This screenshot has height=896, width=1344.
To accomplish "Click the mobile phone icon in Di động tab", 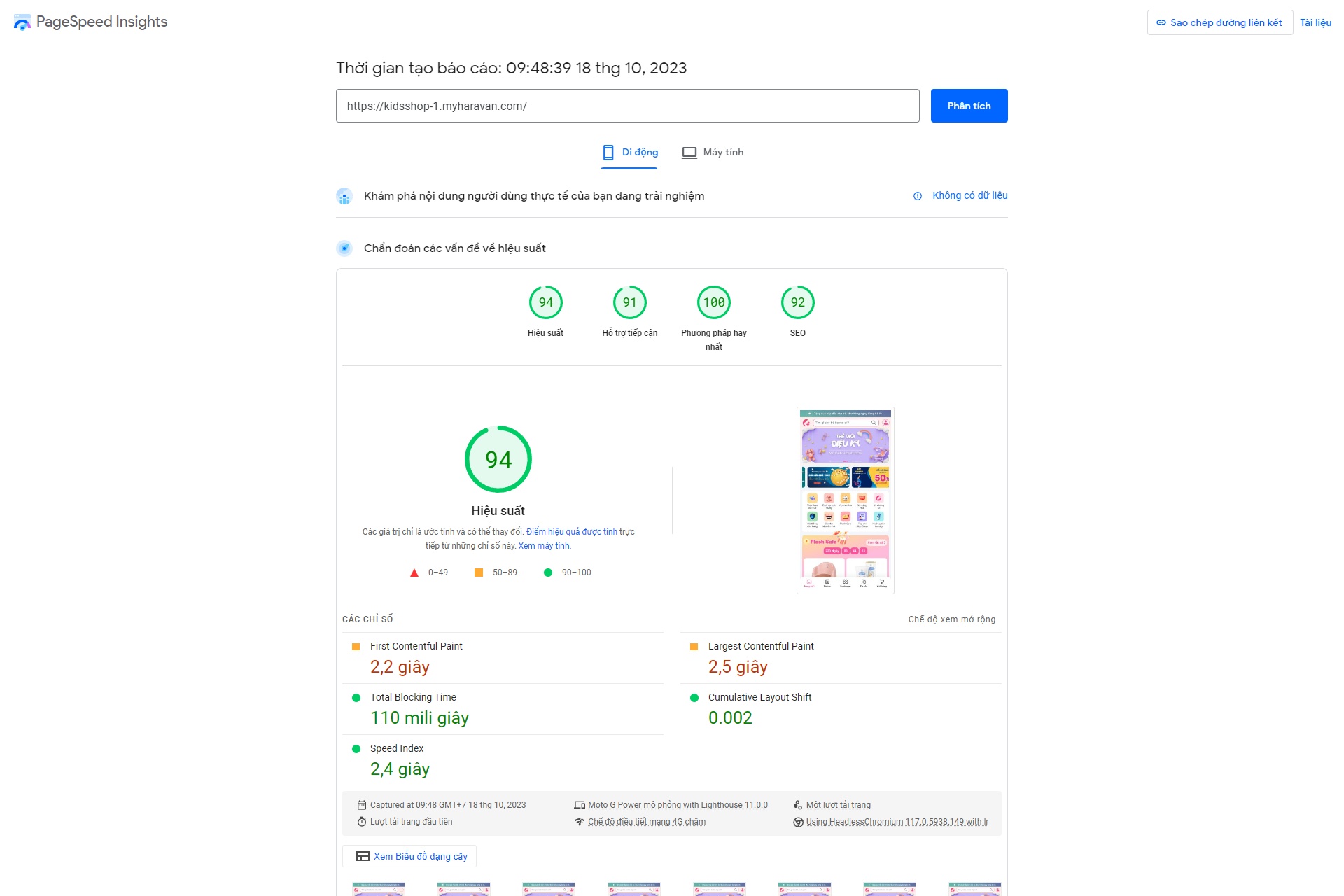I will click(x=608, y=153).
